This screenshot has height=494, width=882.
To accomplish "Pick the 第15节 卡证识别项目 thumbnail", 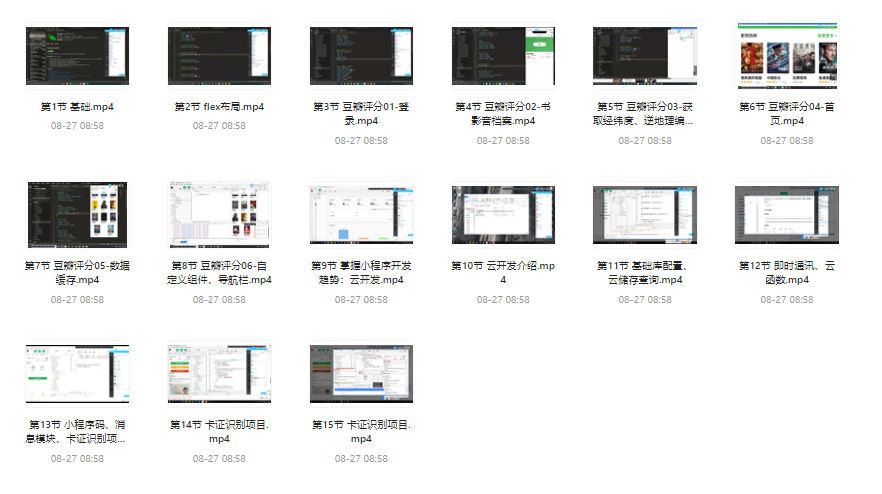I will (x=361, y=375).
